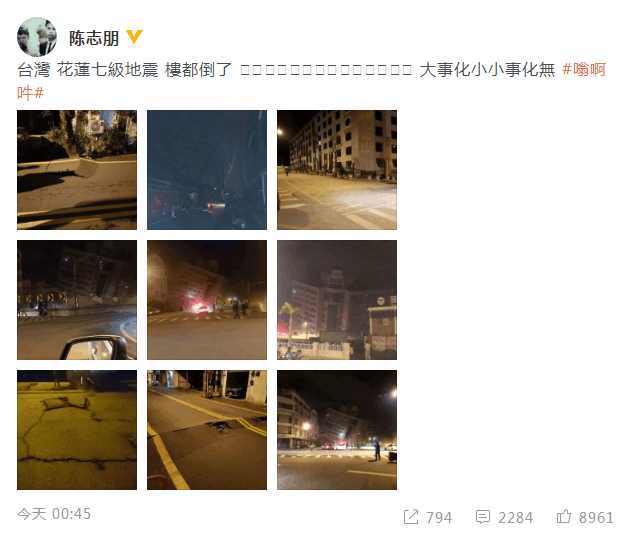Click the thumbs-up like icon
625x538 pixels.
tap(564, 516)
